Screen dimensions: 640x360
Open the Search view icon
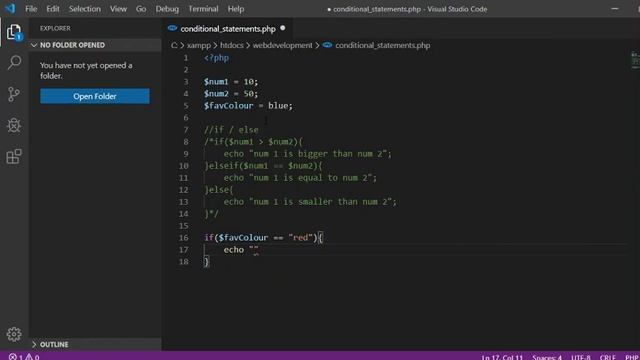pos(14,62)
